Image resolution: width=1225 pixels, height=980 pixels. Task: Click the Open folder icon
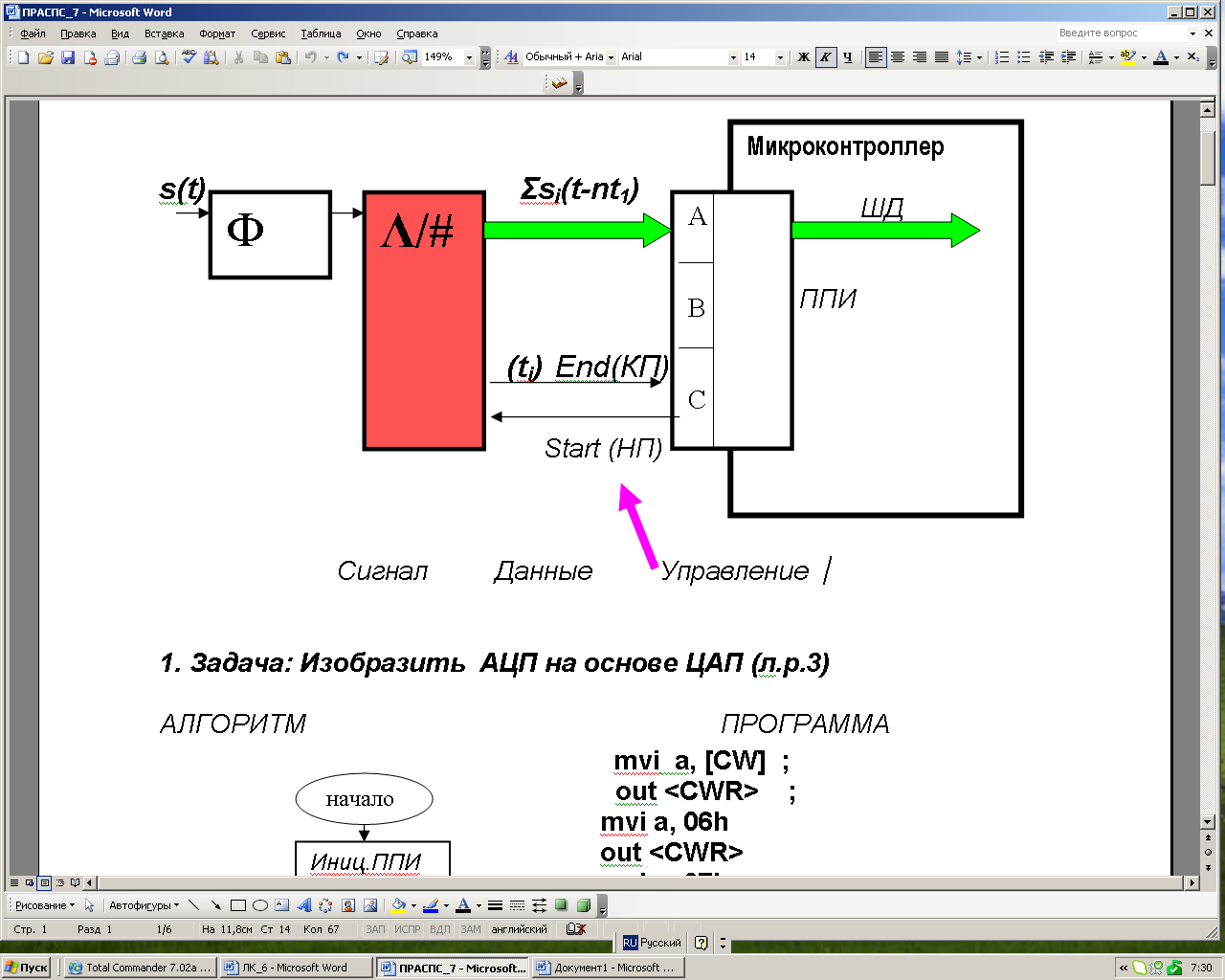pyautogui.click(x=45, y=57)
